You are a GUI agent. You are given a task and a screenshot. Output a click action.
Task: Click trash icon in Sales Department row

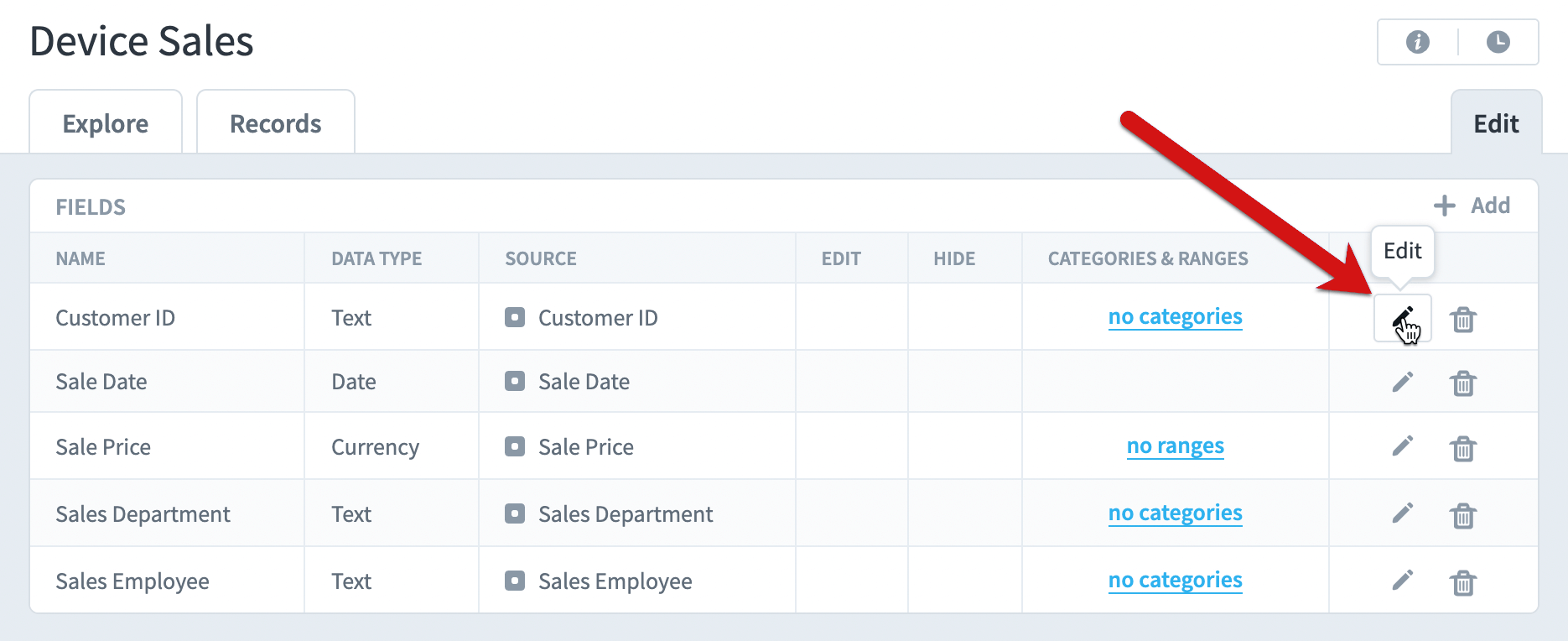(1463, 515)
